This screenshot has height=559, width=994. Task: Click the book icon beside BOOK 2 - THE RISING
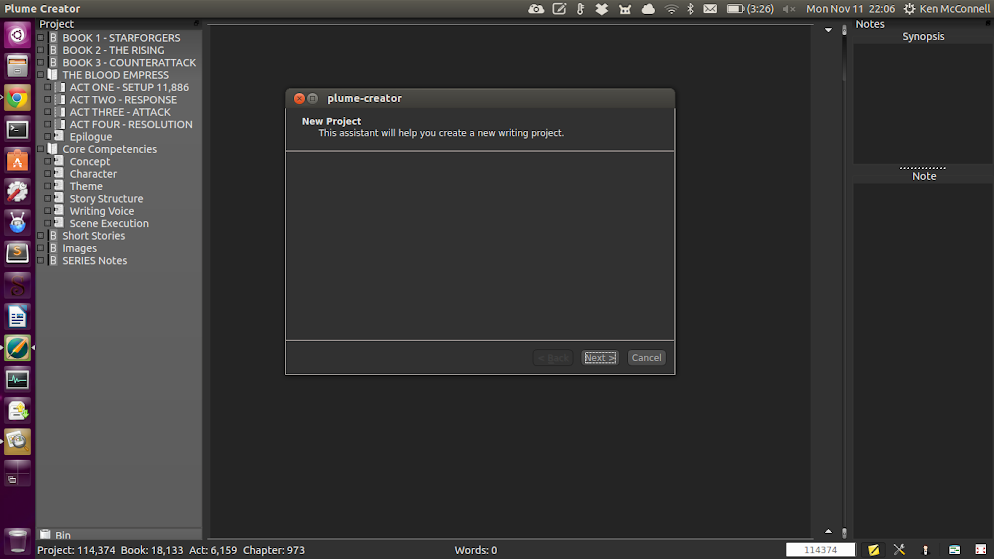[x=54, y=50]
